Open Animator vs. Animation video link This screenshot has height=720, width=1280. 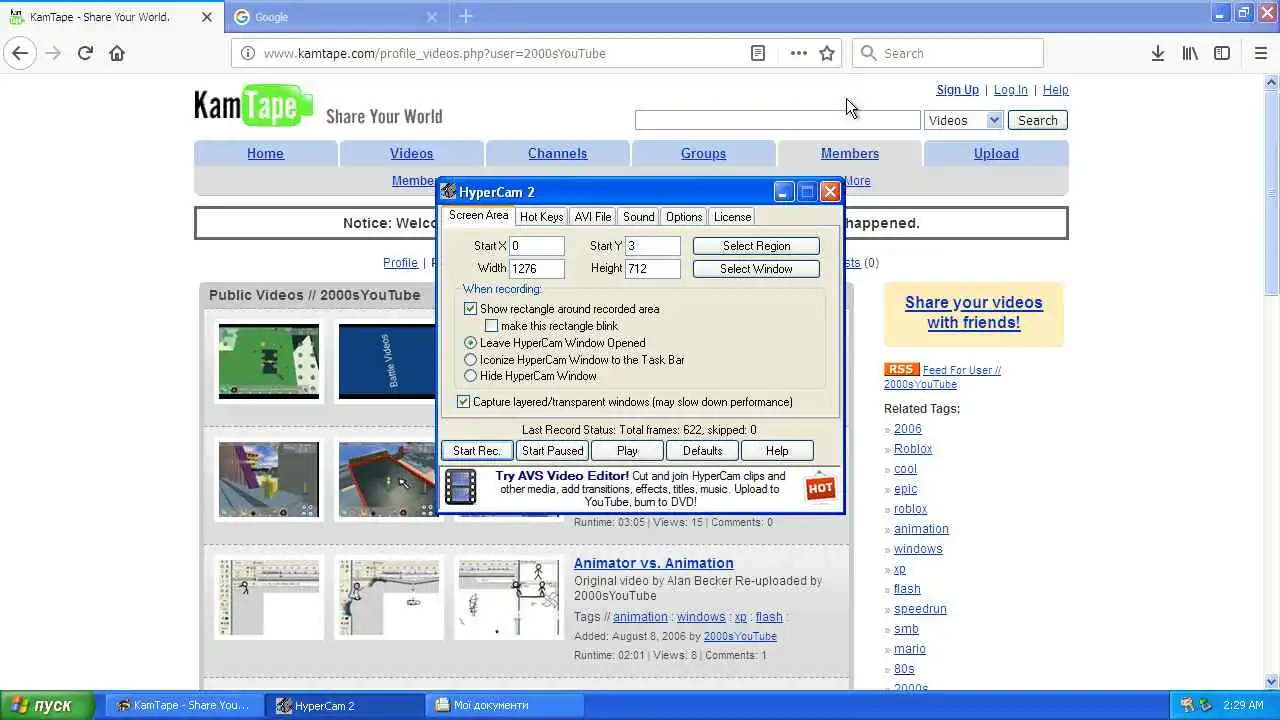[x=653, y=563]
